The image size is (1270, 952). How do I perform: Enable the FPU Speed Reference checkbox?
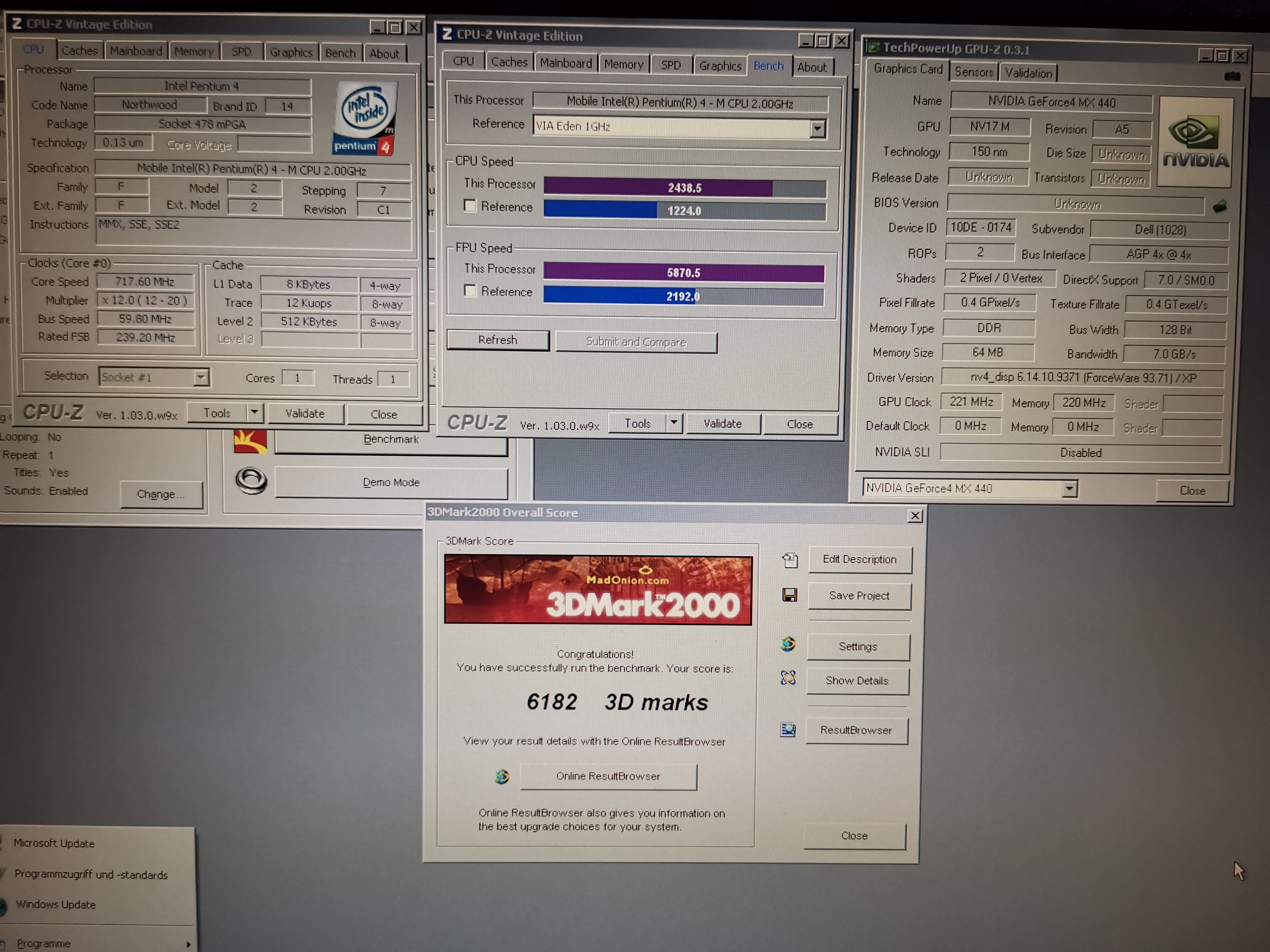[x=470, y=291]
